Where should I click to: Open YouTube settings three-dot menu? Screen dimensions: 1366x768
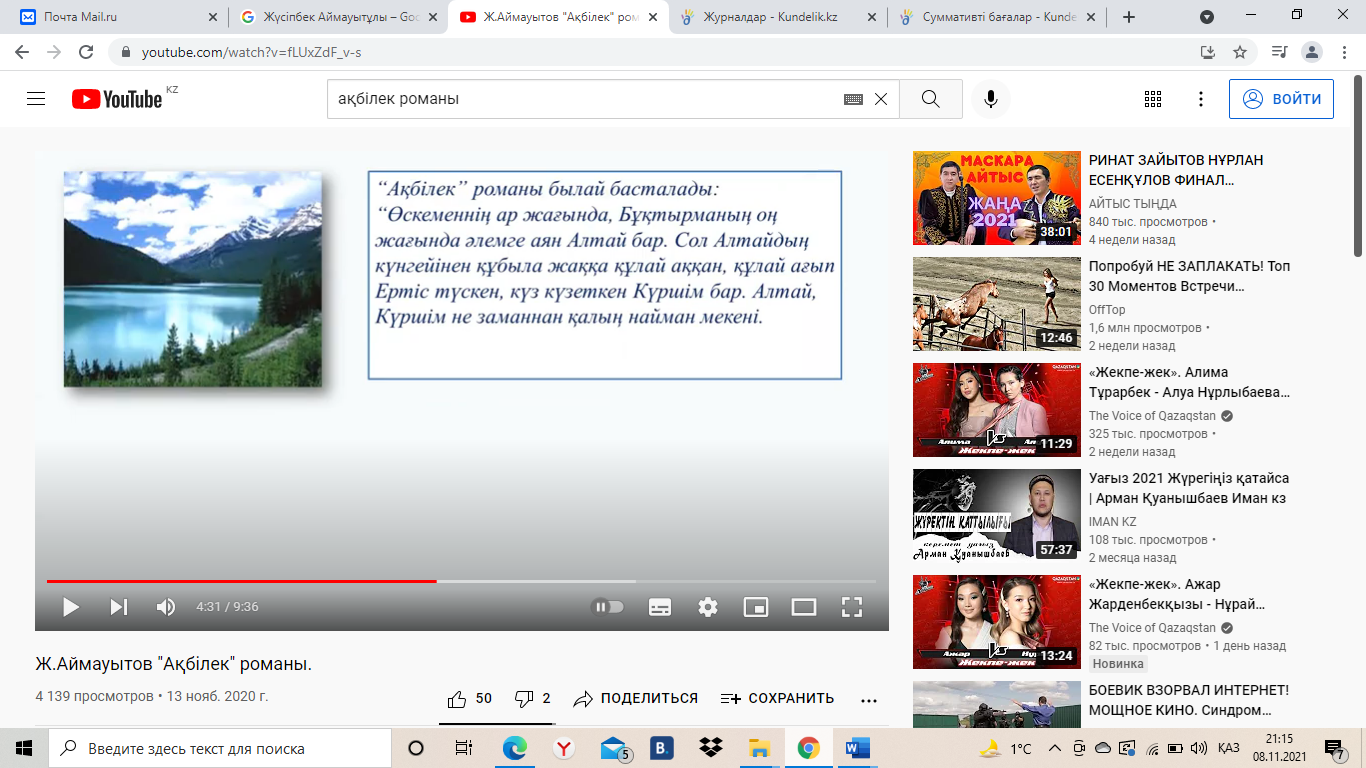click(1201, 99)
